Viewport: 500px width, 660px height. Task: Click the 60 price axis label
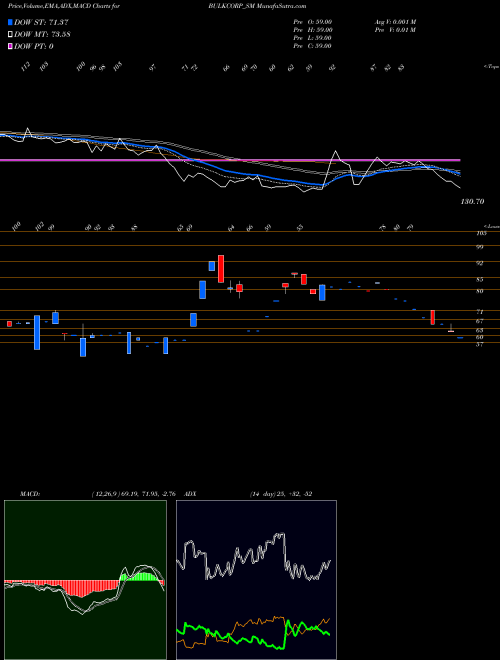pyautogui.click(x=479, y=337)
